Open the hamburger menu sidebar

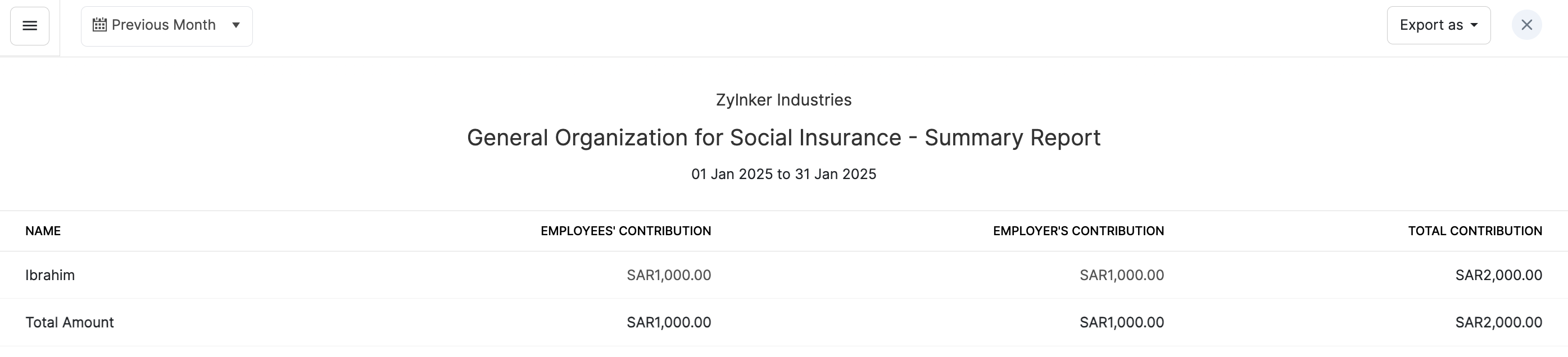[29, 26]
